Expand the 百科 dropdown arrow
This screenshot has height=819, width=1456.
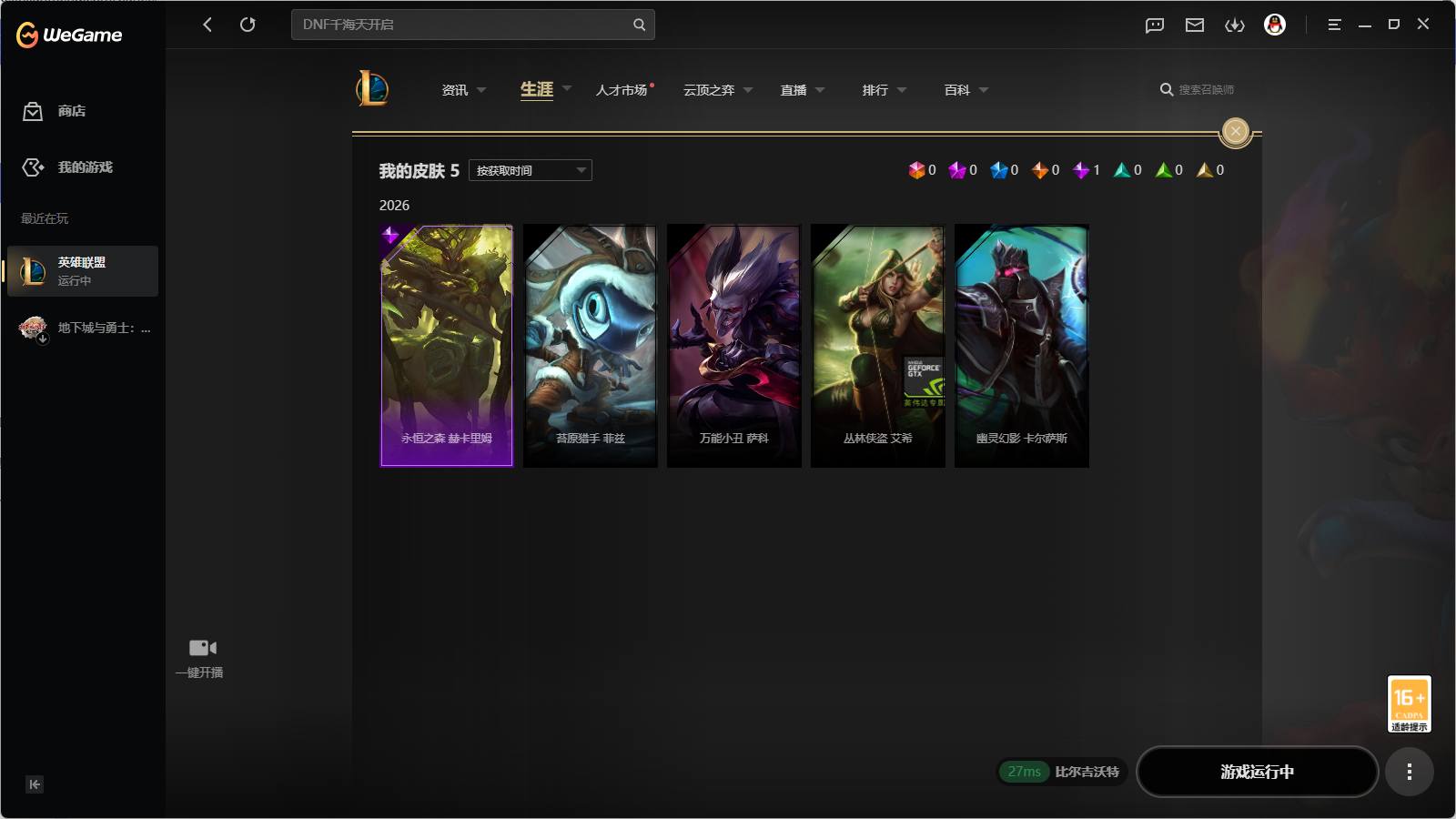[984, 90]
